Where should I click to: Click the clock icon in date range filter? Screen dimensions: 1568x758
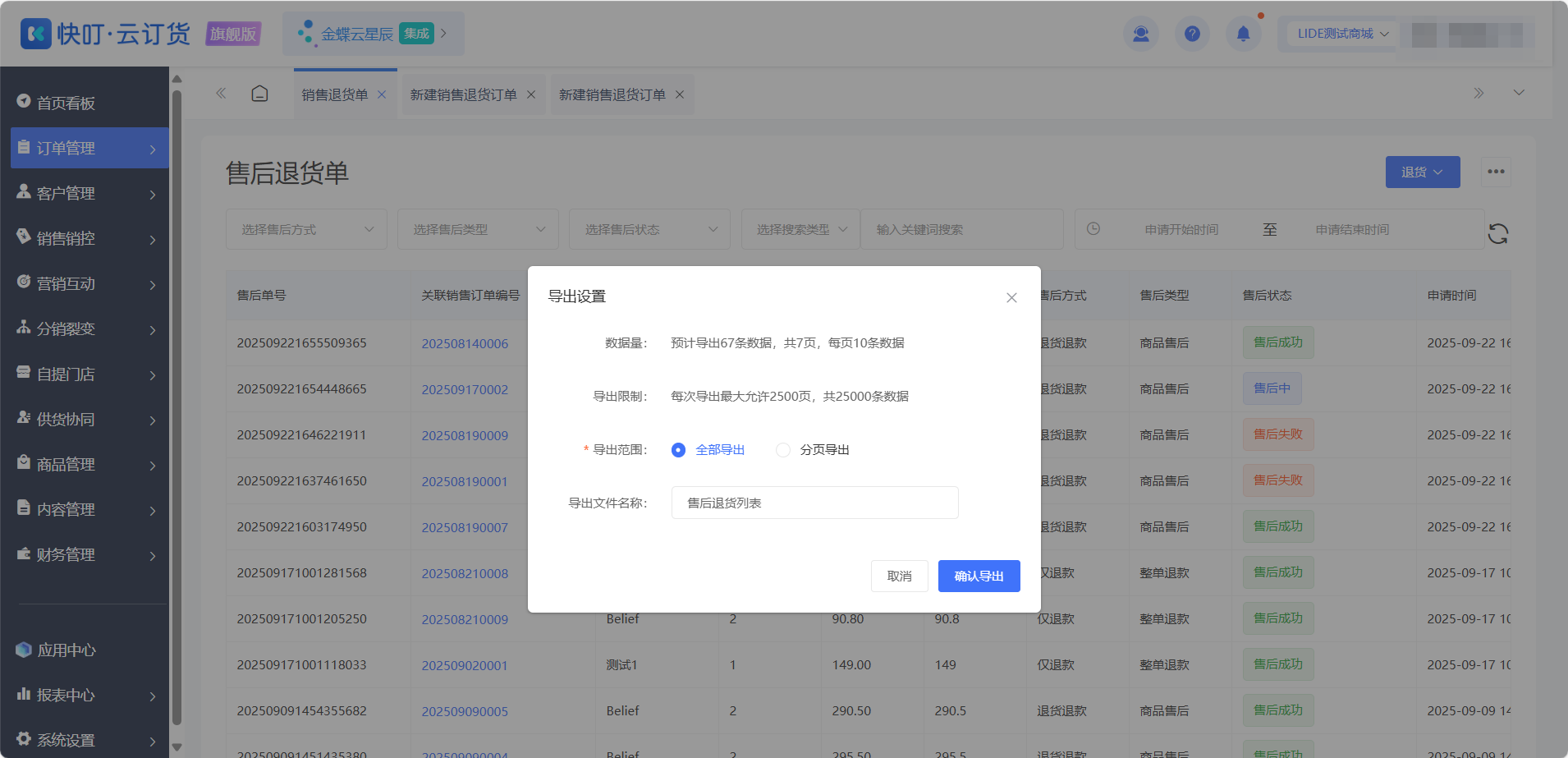[x=1093, y=229]
